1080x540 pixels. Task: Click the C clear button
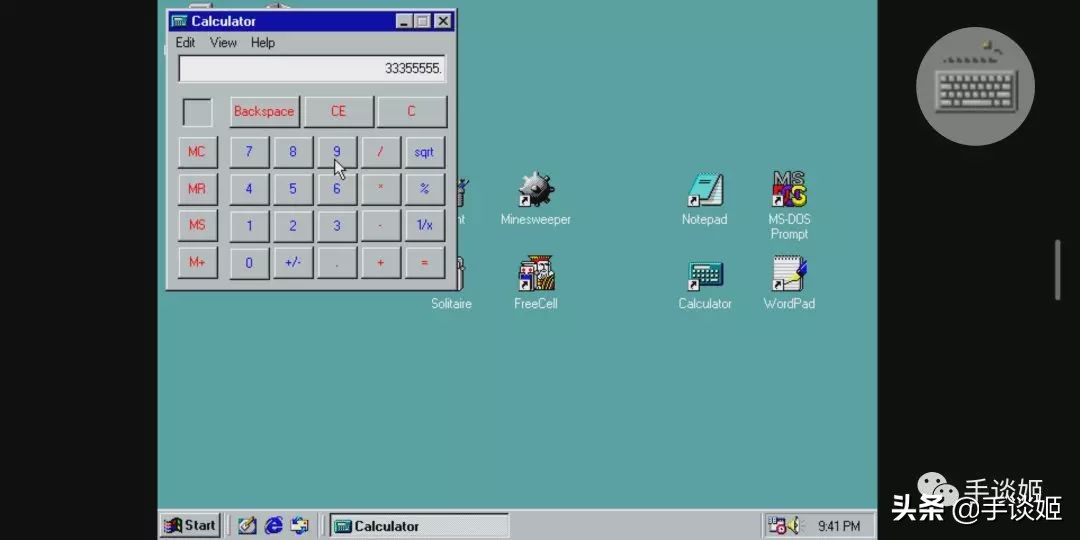point(412,112)
